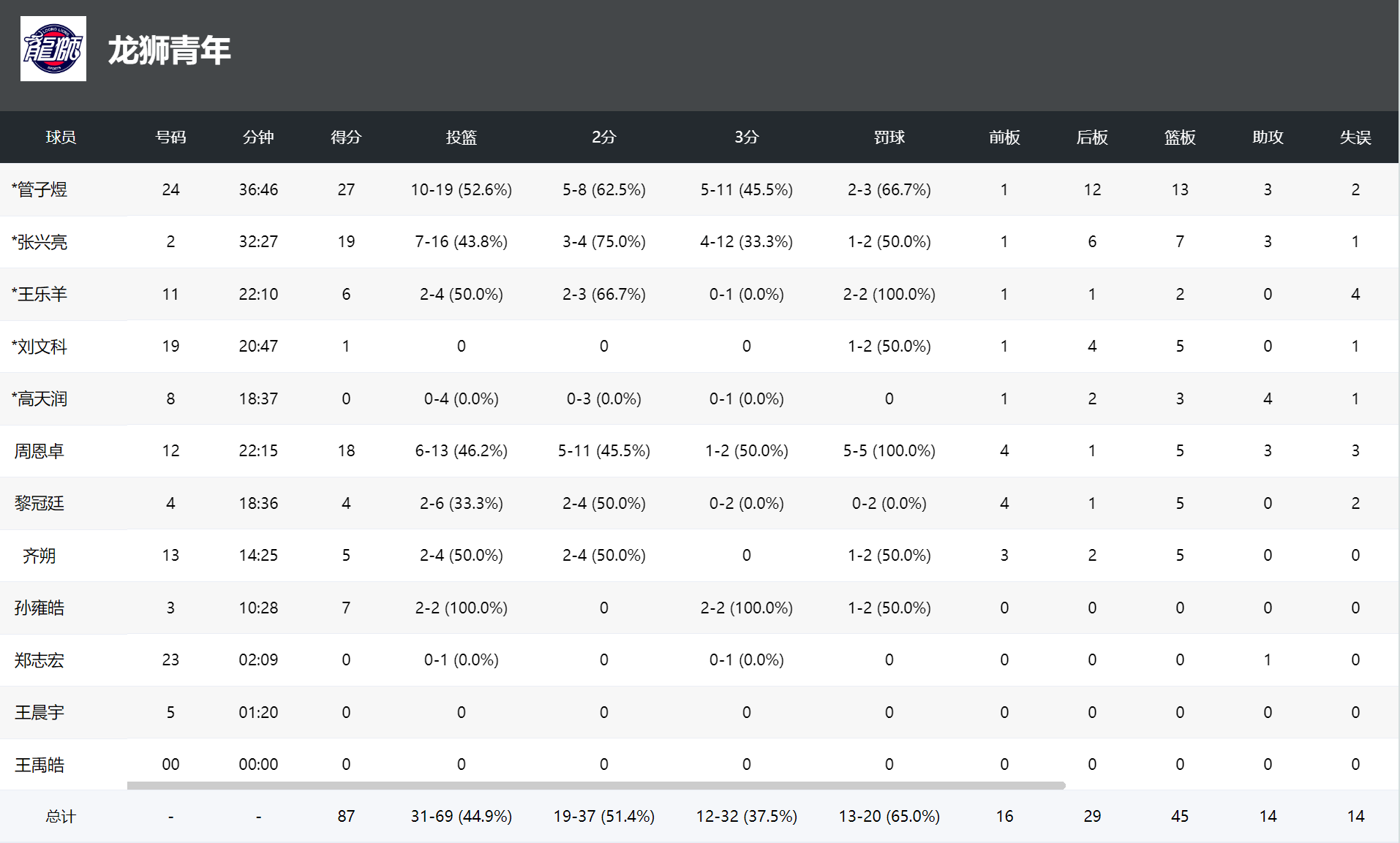The image size is (1400, 843).
Task: Open player 孙雍皓's row name
Action: pyautogui.click(x=39, y=608)
